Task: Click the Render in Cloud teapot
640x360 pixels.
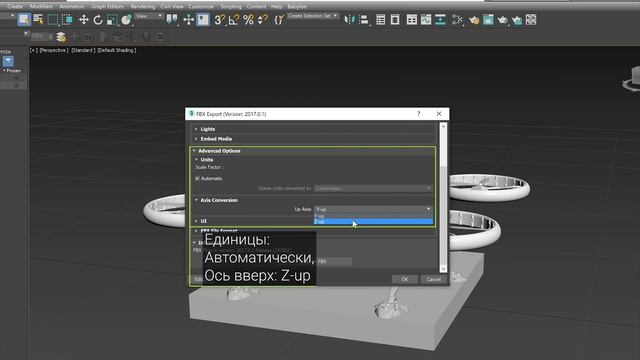Action: pyautogui.click(x=517, y=20)
